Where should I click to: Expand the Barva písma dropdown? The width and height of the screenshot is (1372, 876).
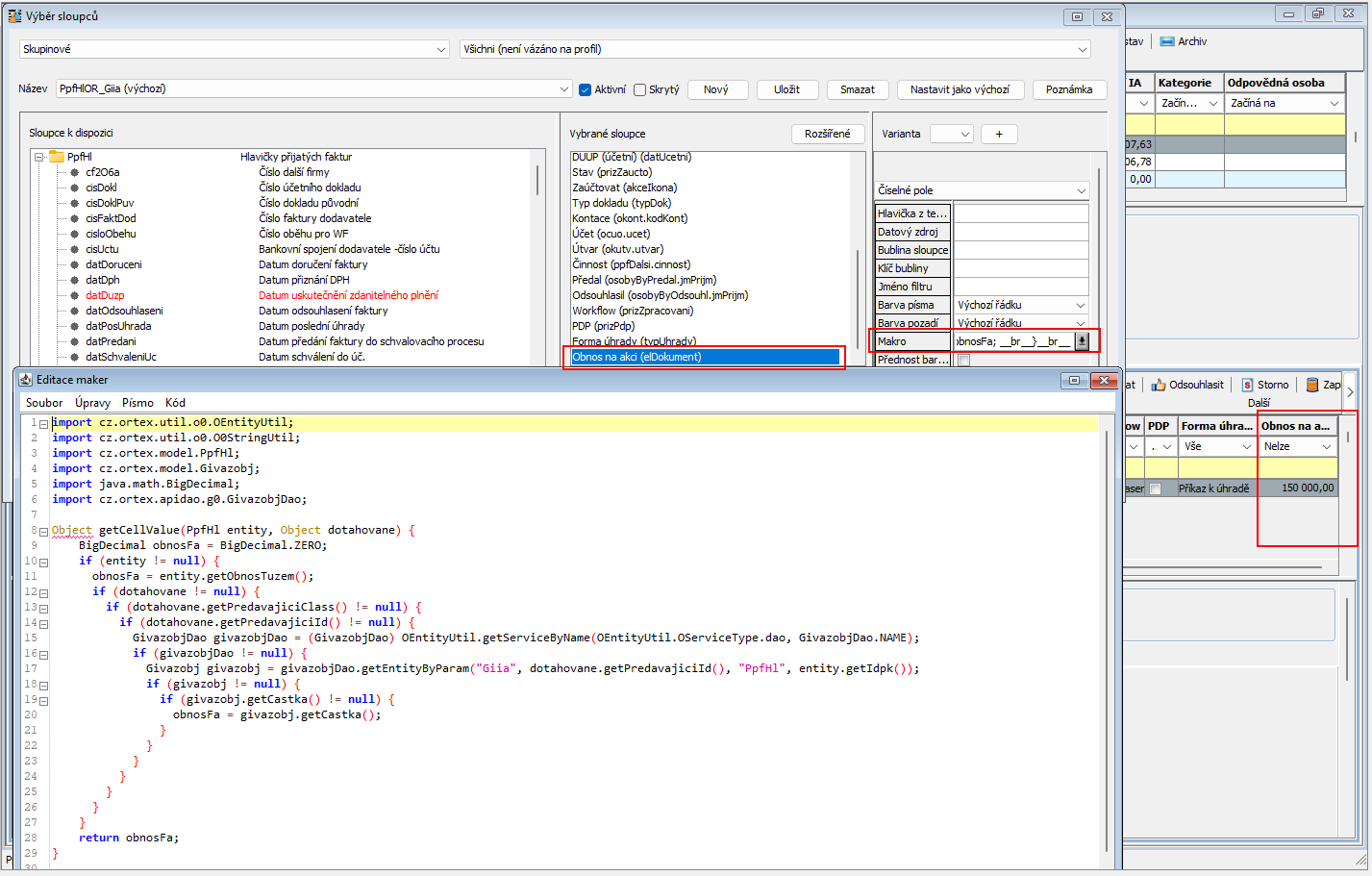point(1080,306)
